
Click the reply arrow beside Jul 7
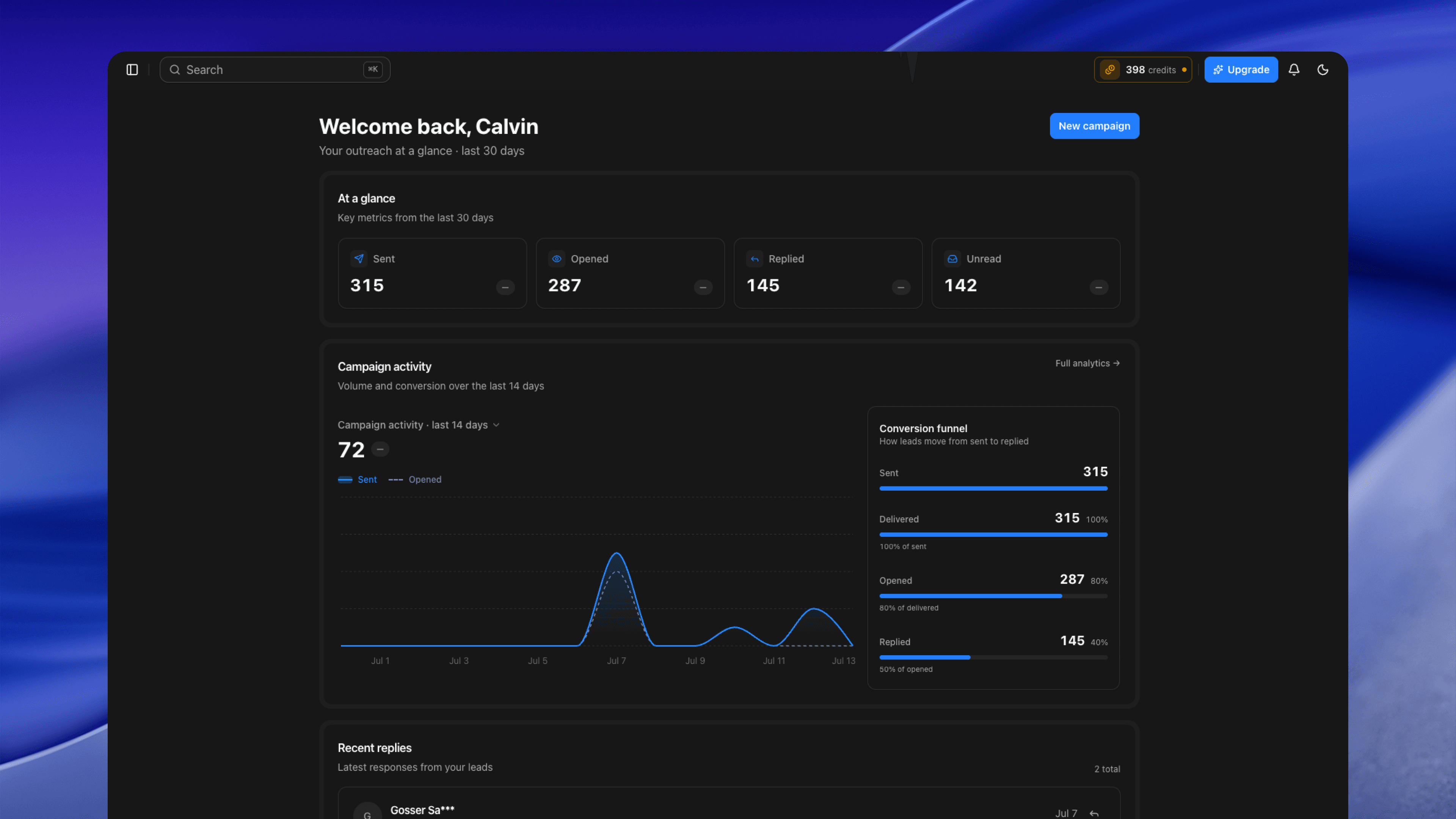(1094, 813)
